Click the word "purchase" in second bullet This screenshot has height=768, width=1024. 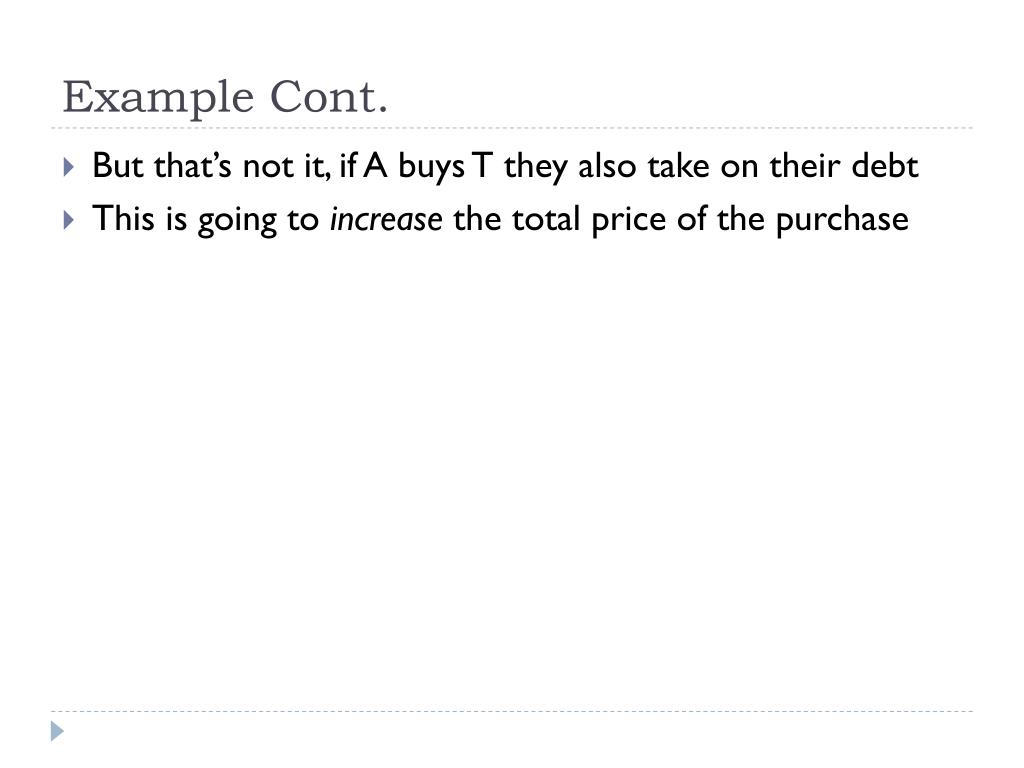coord(842,220)
